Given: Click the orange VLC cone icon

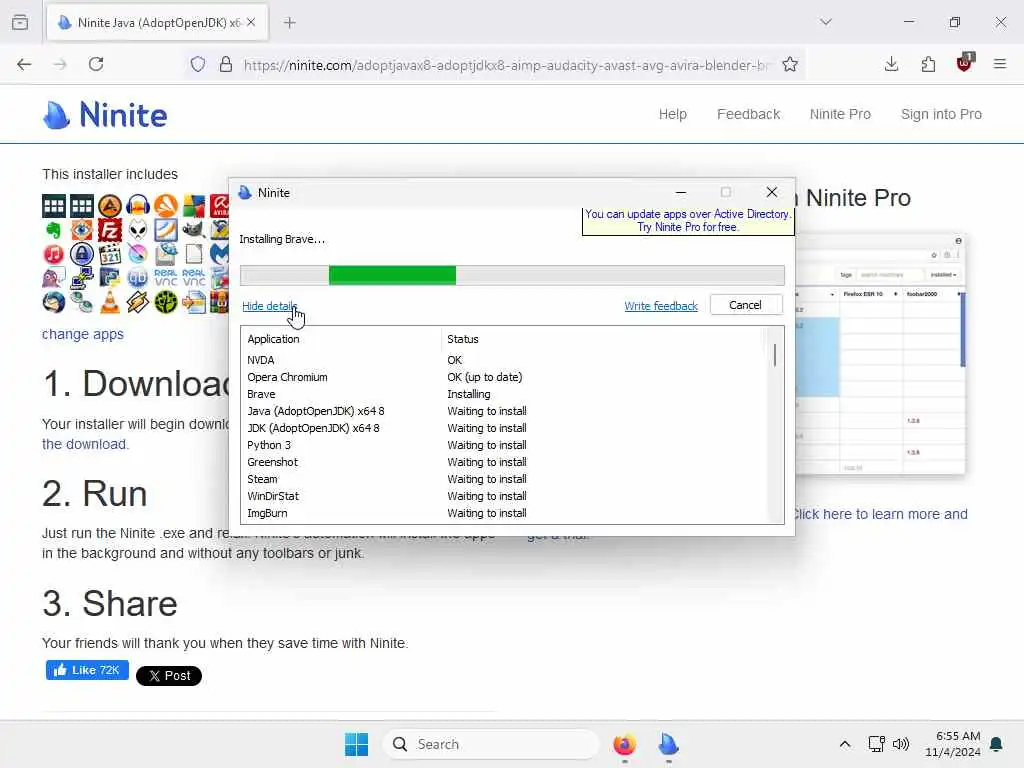Looking at the screenshot, I should coord(110,302).
